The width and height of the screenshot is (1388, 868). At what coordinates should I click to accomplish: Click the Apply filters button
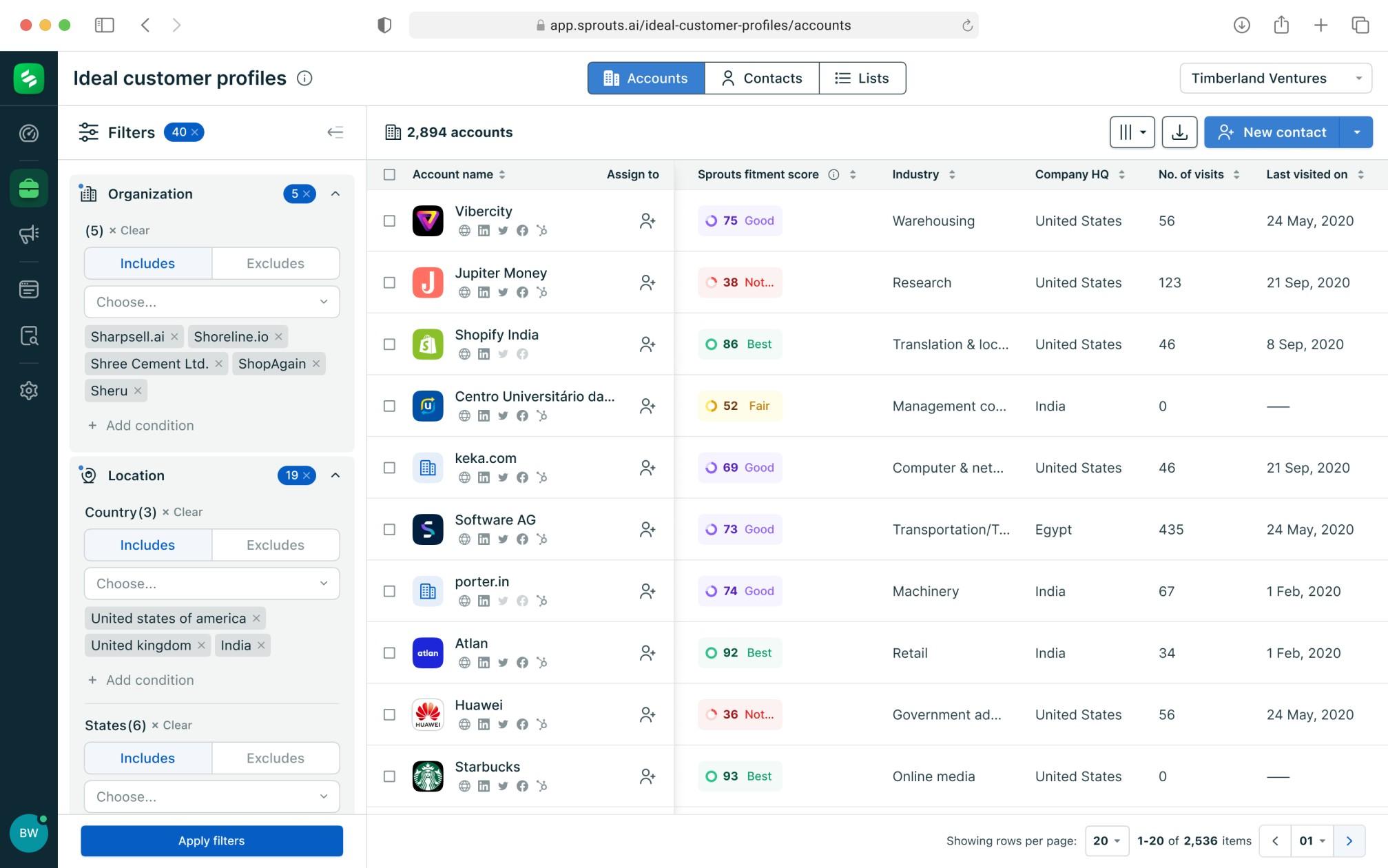tap(211, 840)
